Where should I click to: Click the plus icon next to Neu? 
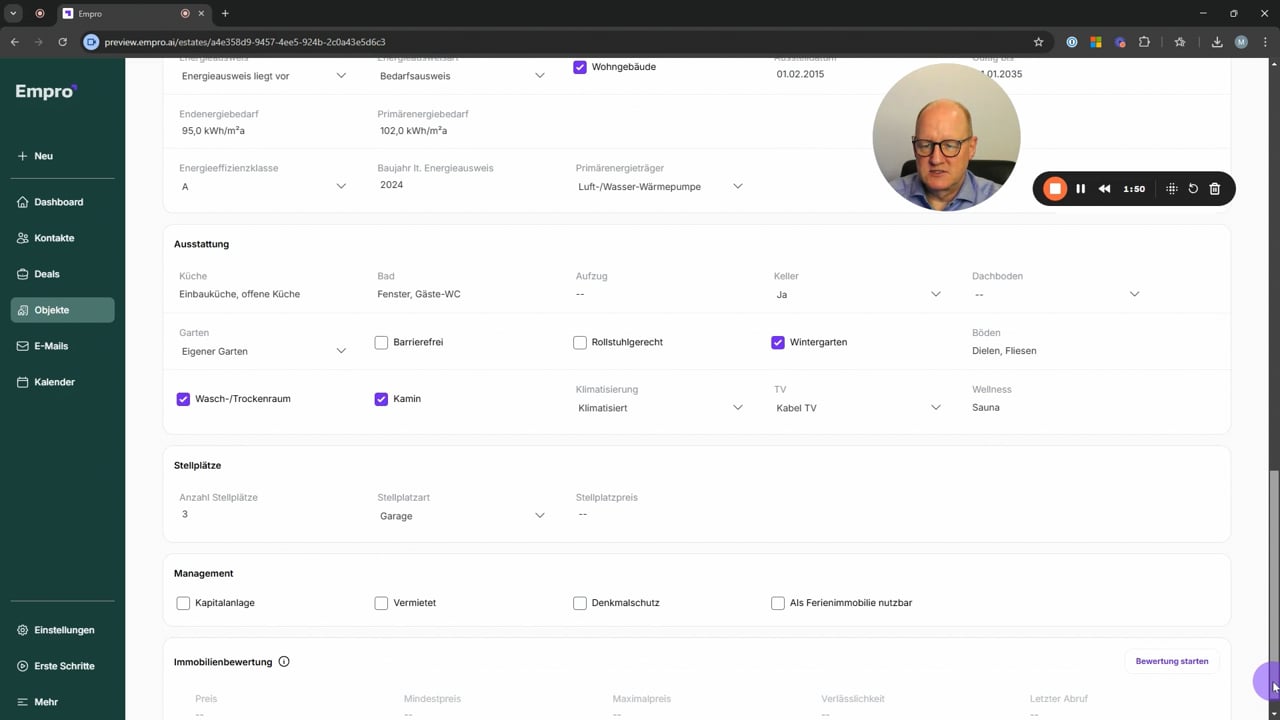pos(22,156)
